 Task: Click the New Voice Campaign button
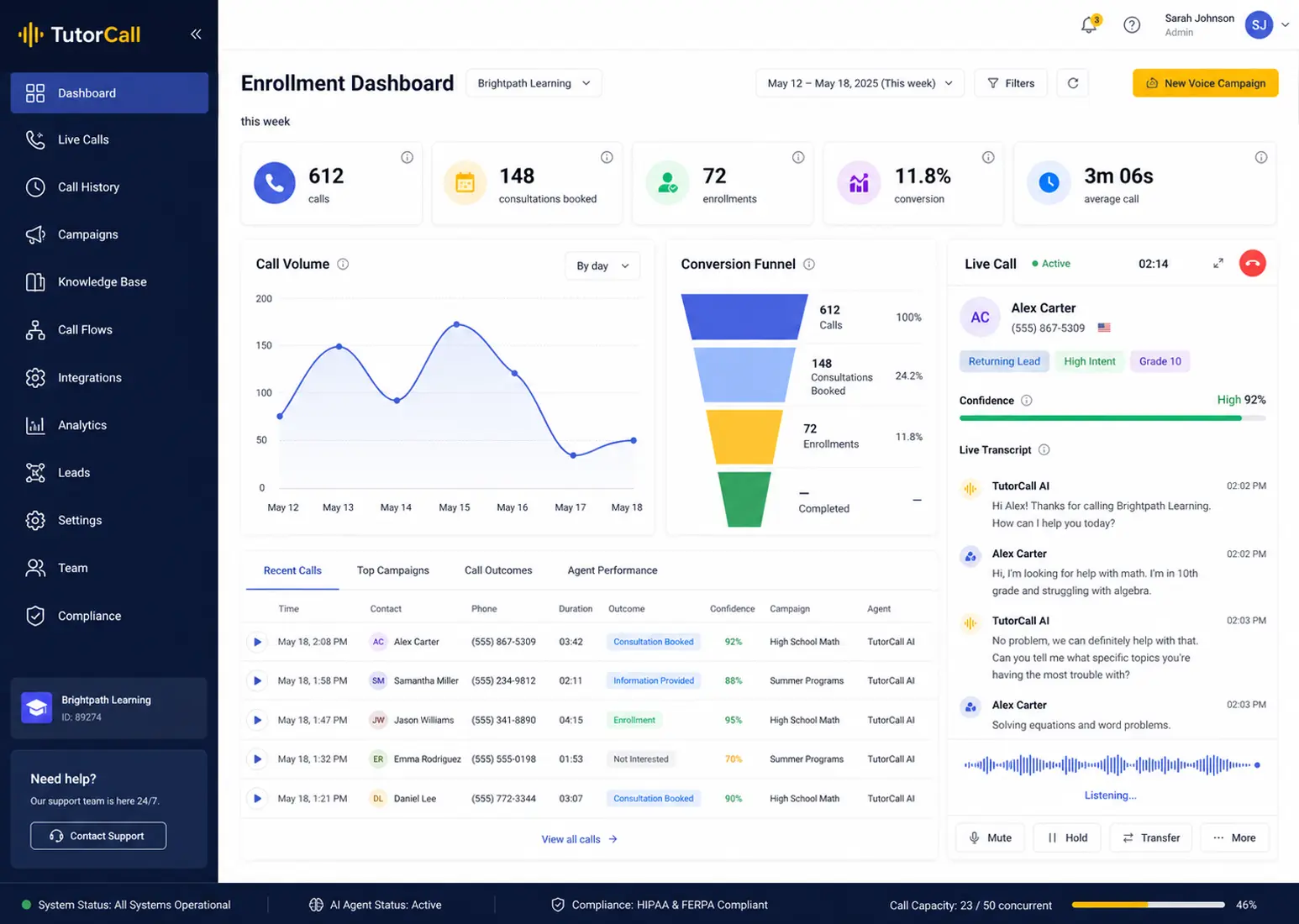coord(1206,83)
